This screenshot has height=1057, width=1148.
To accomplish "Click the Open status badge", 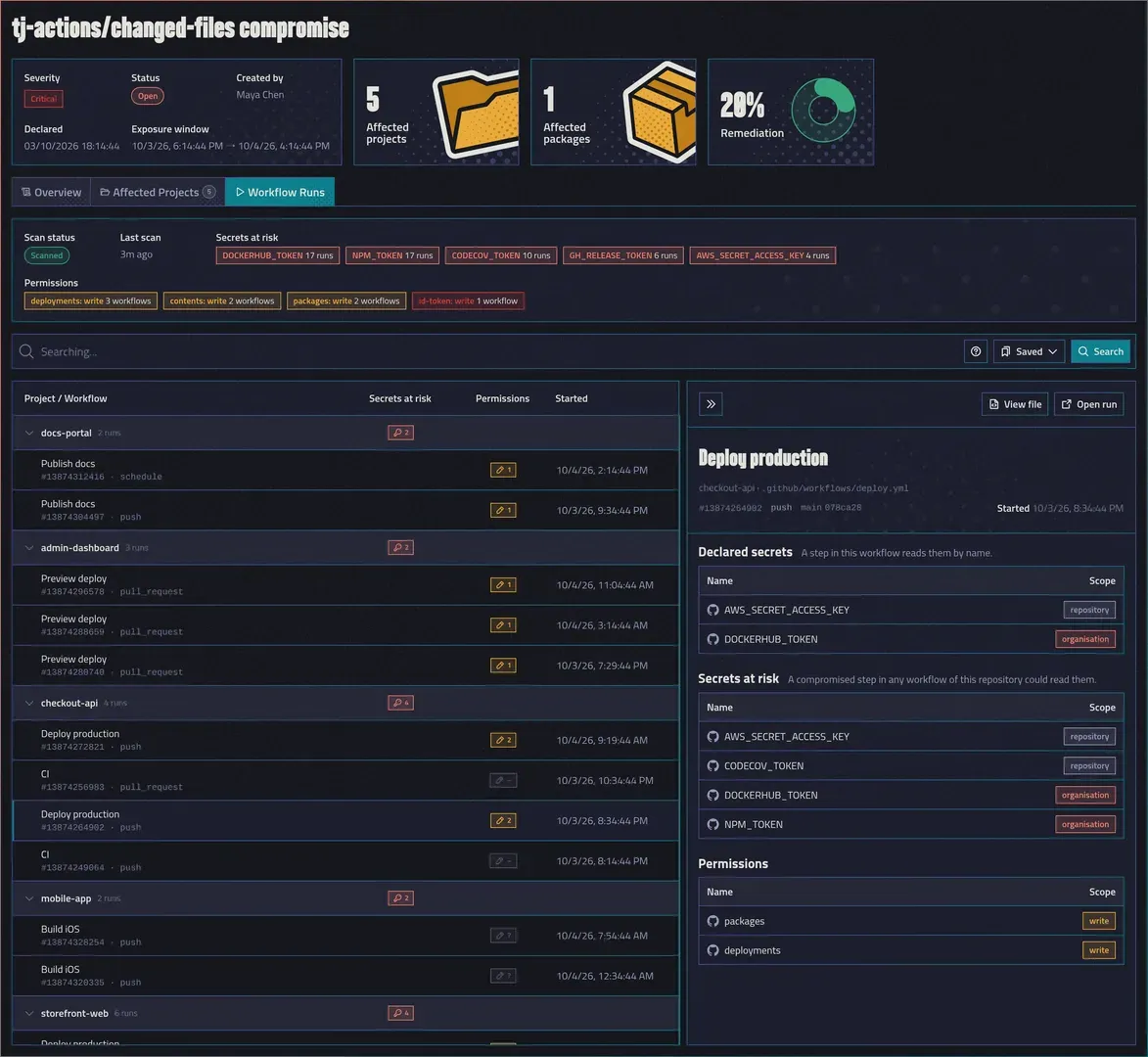I will tap(147, 96).
